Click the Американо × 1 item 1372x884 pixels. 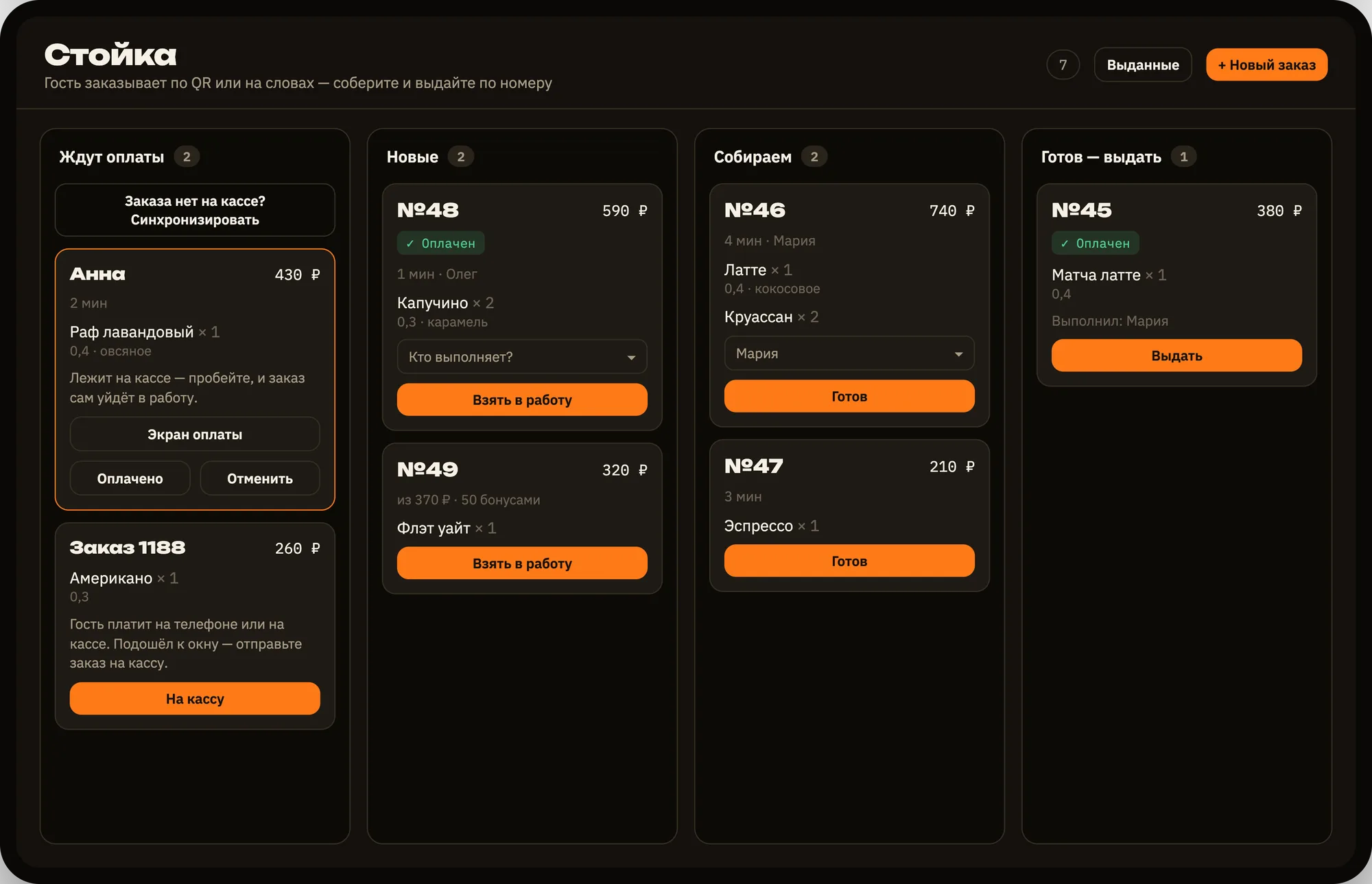(124, 578)
